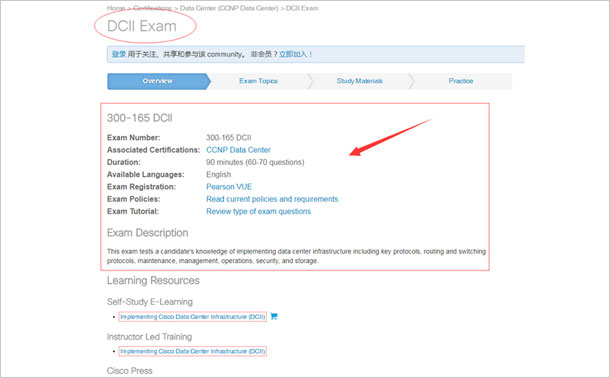Open Self-Study Implementing Cisco Data Center Infrastructure link
The height and width of the screenshot is (378, 610).
point(193,317)
